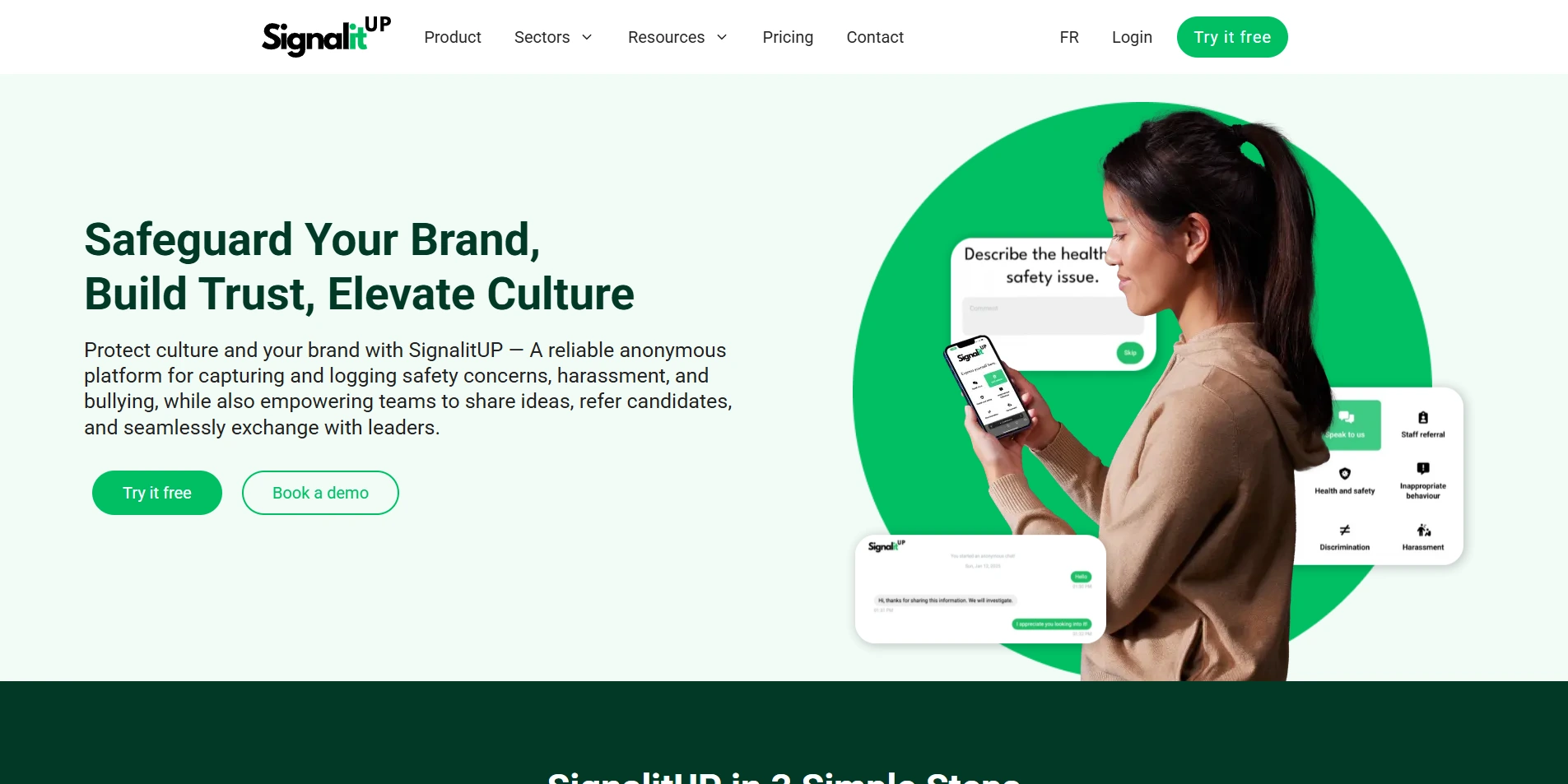Click the Harassment icon
This screenshot has height=784, width=1568.
[1423, 530]
